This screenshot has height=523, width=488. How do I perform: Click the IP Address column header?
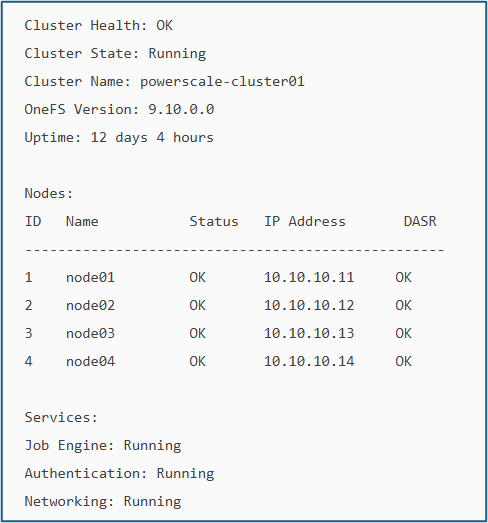coord(305,221)
